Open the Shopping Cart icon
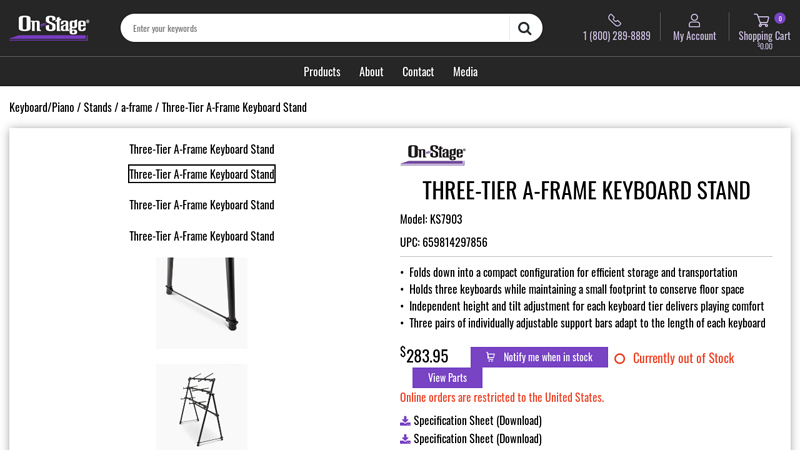Image resolution: width=800 pixels, height=450 pixels. coord(762,20)
